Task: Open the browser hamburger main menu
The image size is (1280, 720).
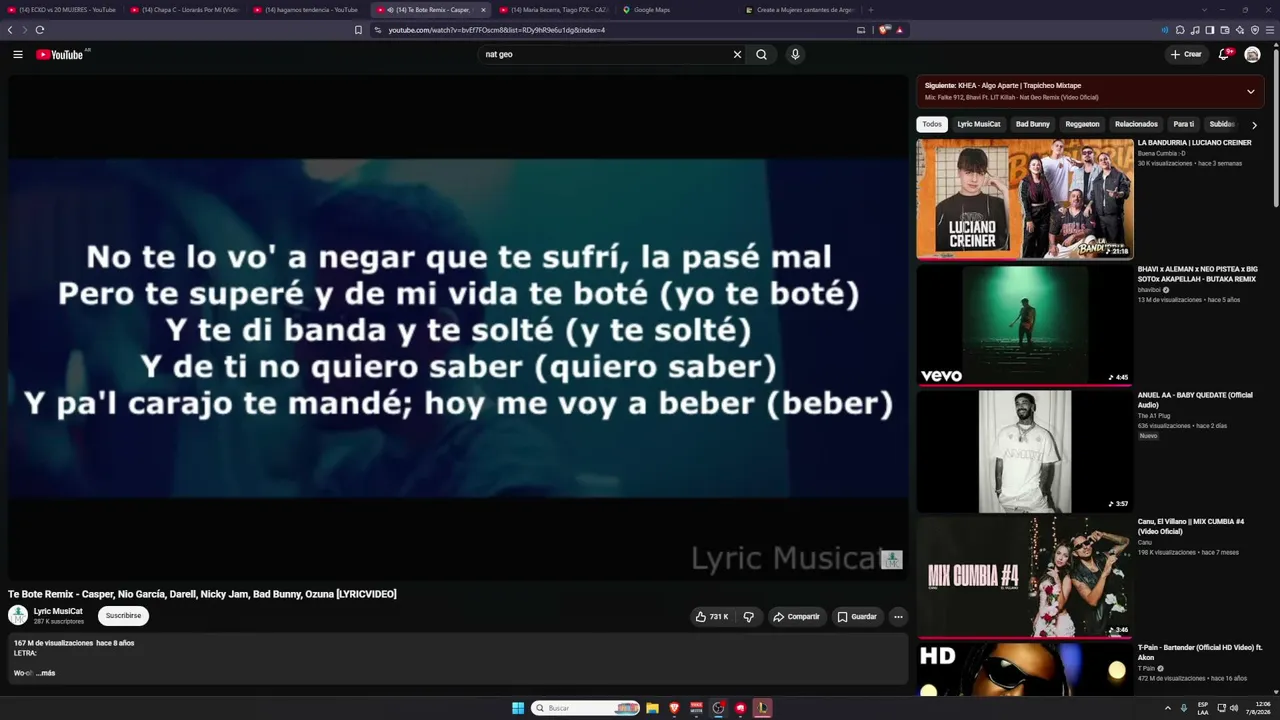Action: [x=1270, y=30]
